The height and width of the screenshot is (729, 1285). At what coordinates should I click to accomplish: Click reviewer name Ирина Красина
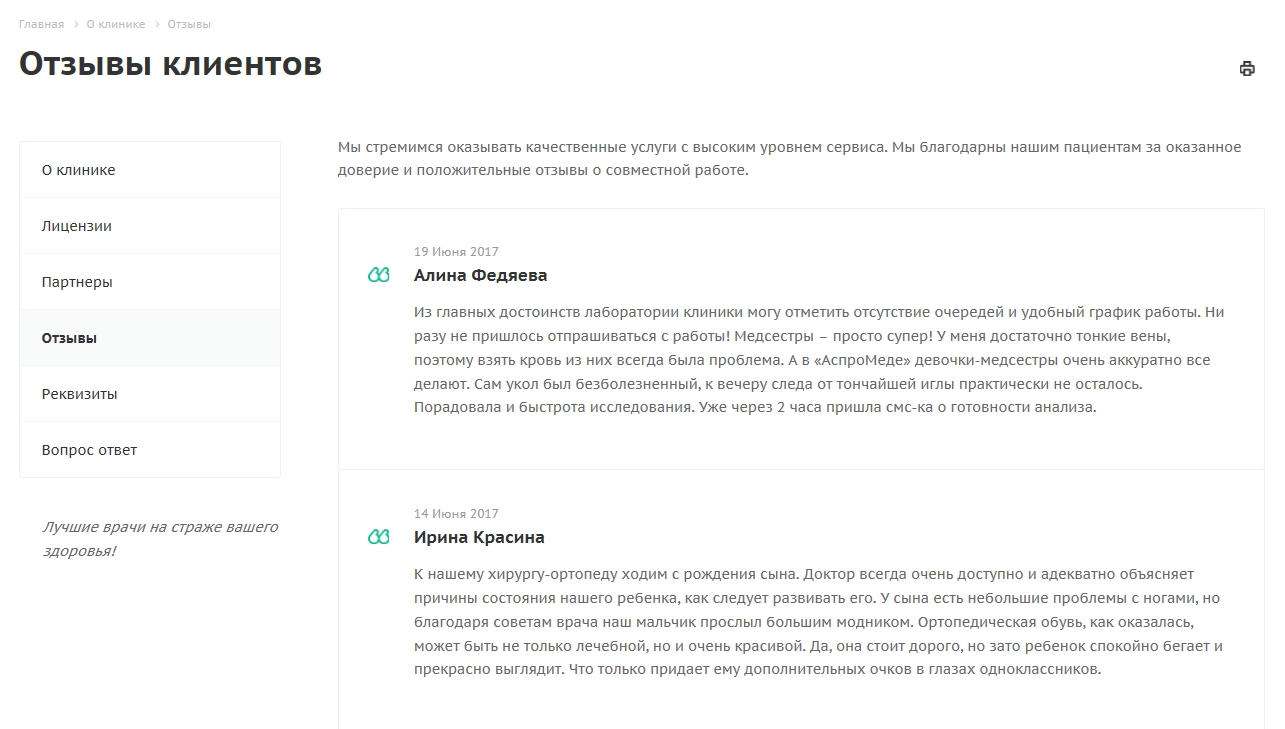[479, 537]
